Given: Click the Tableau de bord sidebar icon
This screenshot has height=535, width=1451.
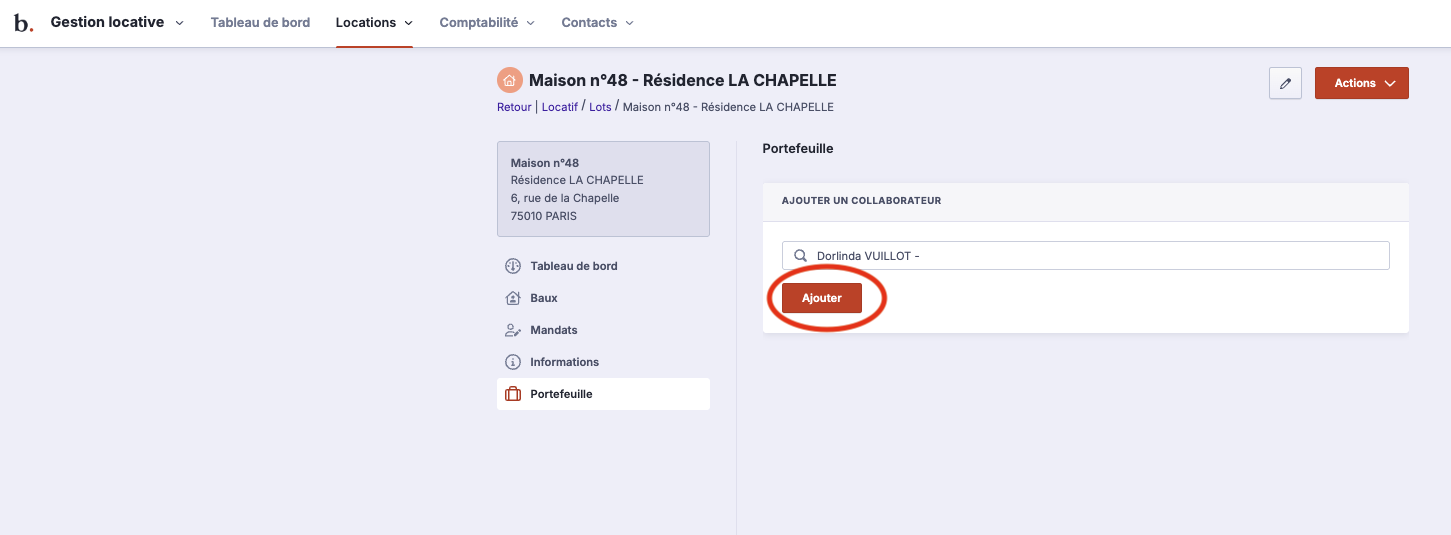Looking at the screenshot, I should pos(513,266).
